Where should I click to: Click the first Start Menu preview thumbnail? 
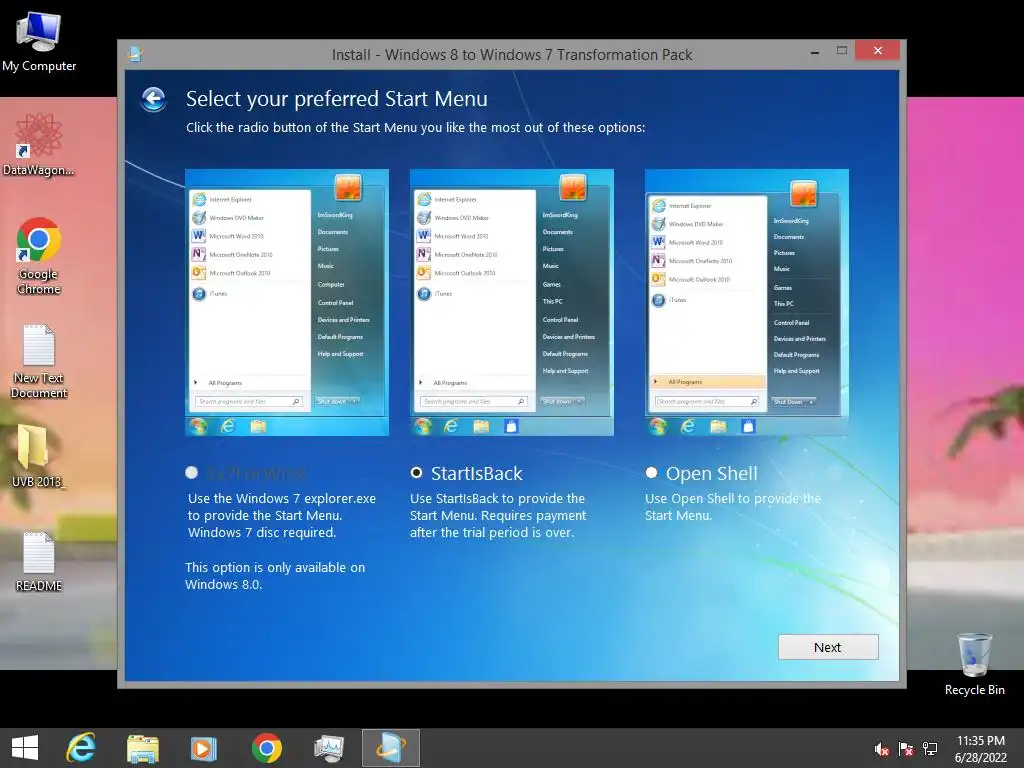(x=287, y=302)
